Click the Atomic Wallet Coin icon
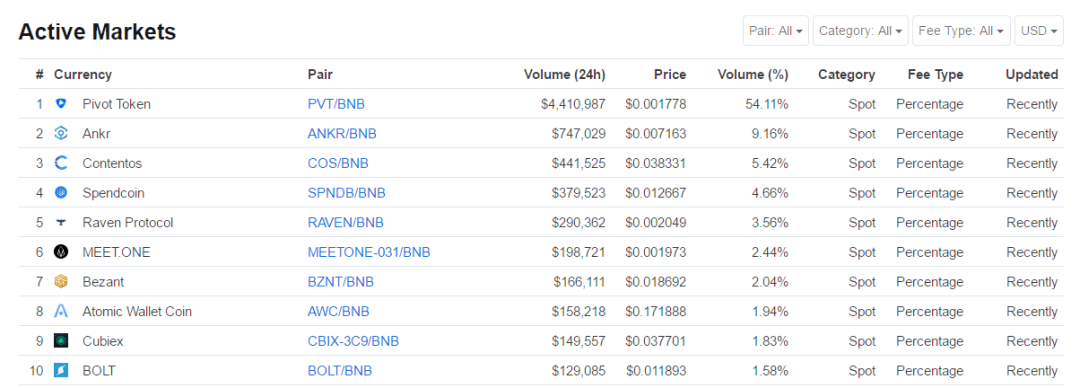The width and height of the screenshot is (1080, 388). [x=61, y=312]
